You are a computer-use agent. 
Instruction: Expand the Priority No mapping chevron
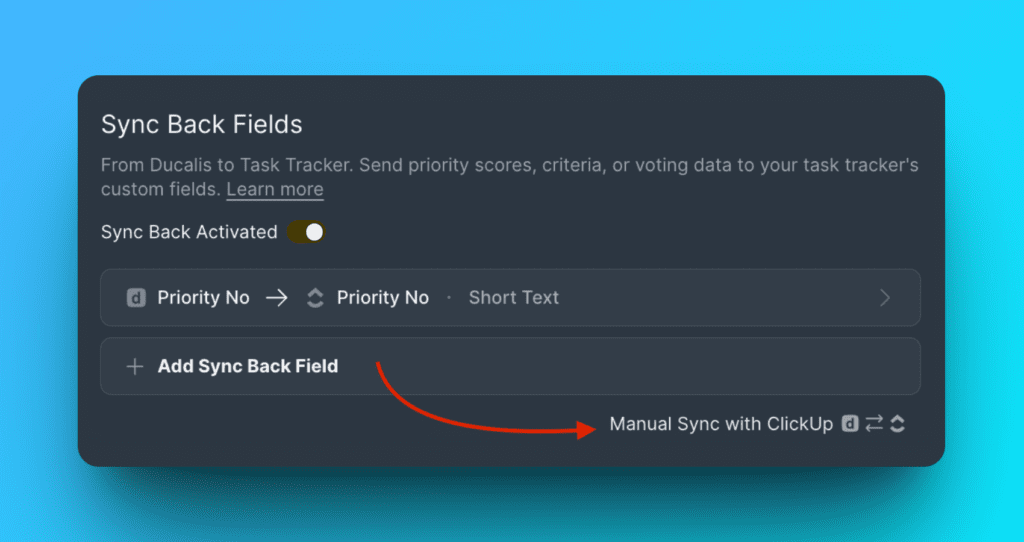884,298
